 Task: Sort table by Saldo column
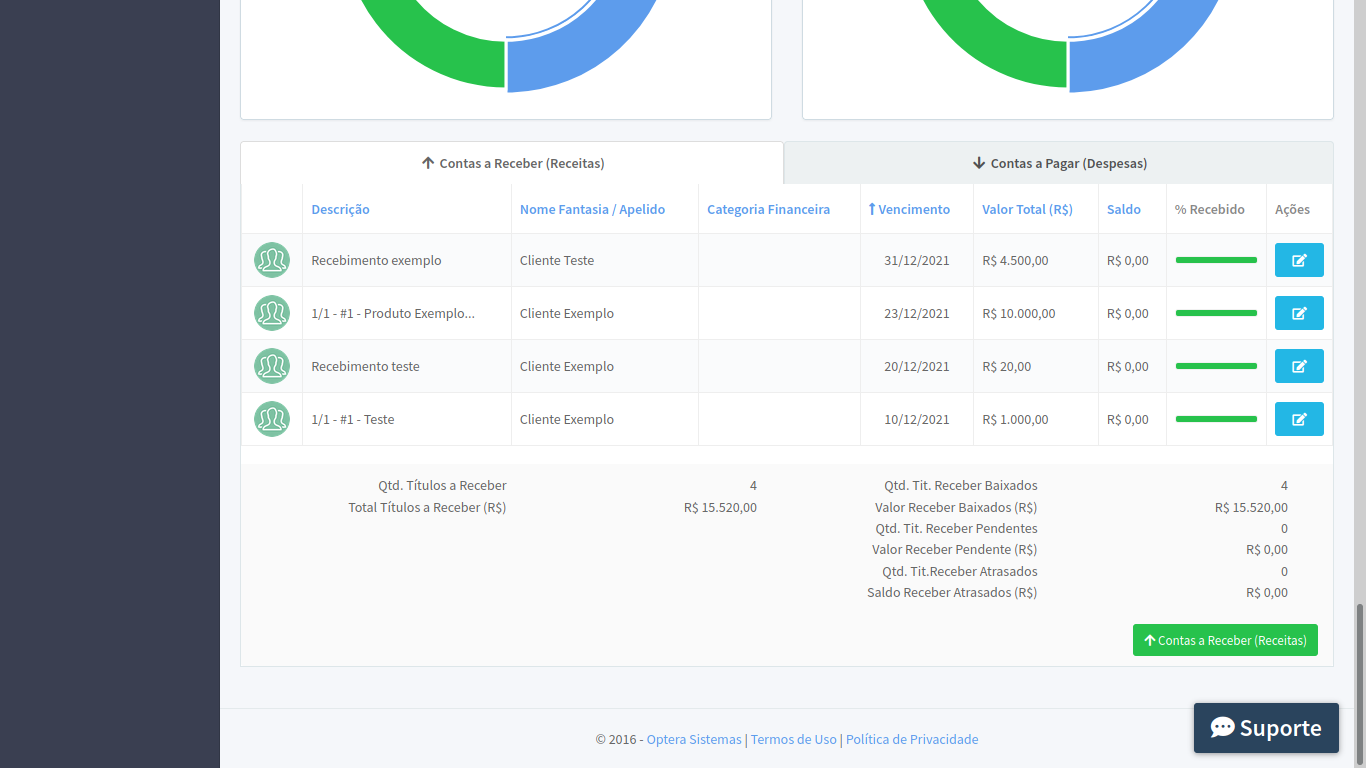1124,209
